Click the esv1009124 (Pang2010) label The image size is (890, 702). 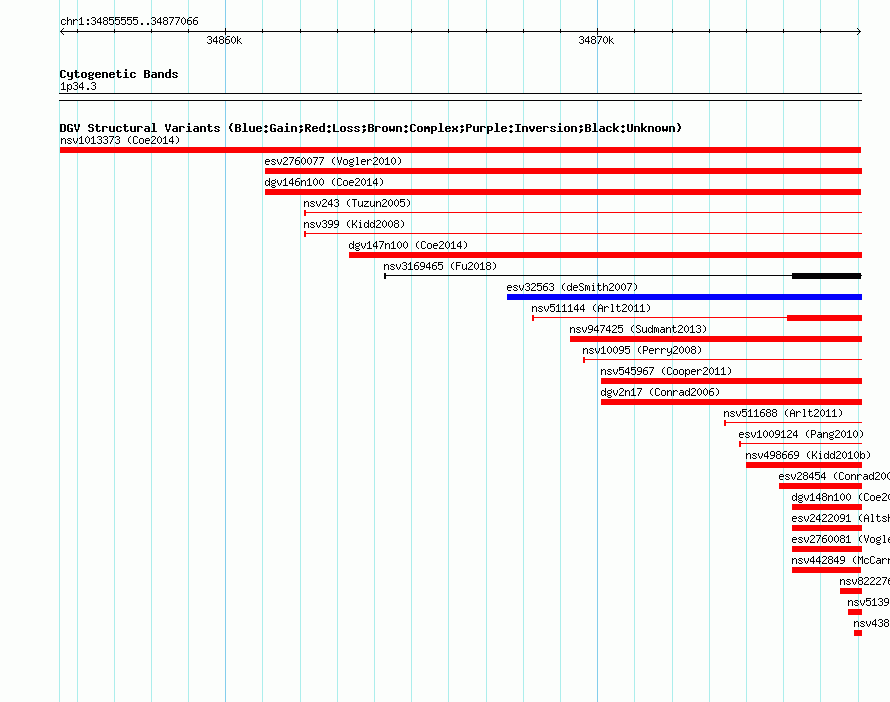click(801, 434)
